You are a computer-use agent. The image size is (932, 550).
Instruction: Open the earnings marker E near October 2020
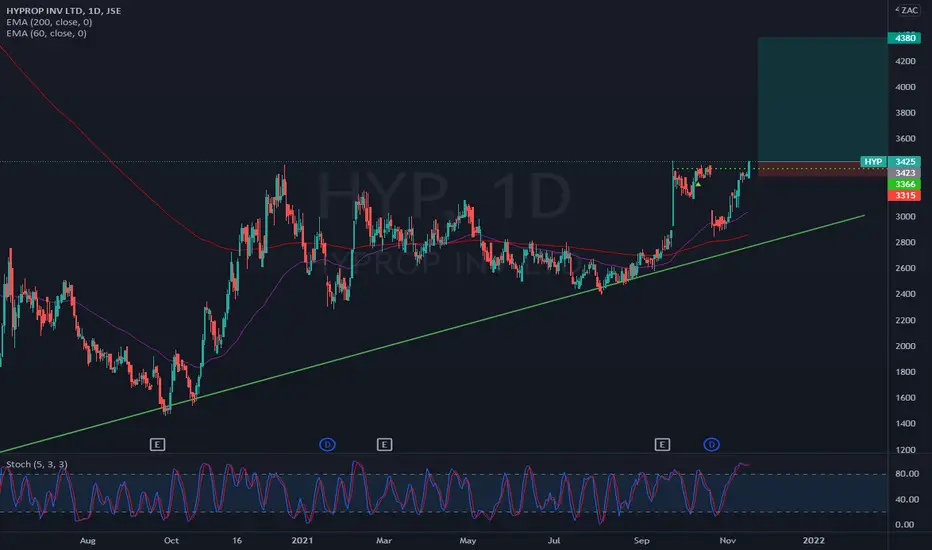point(157,444)
